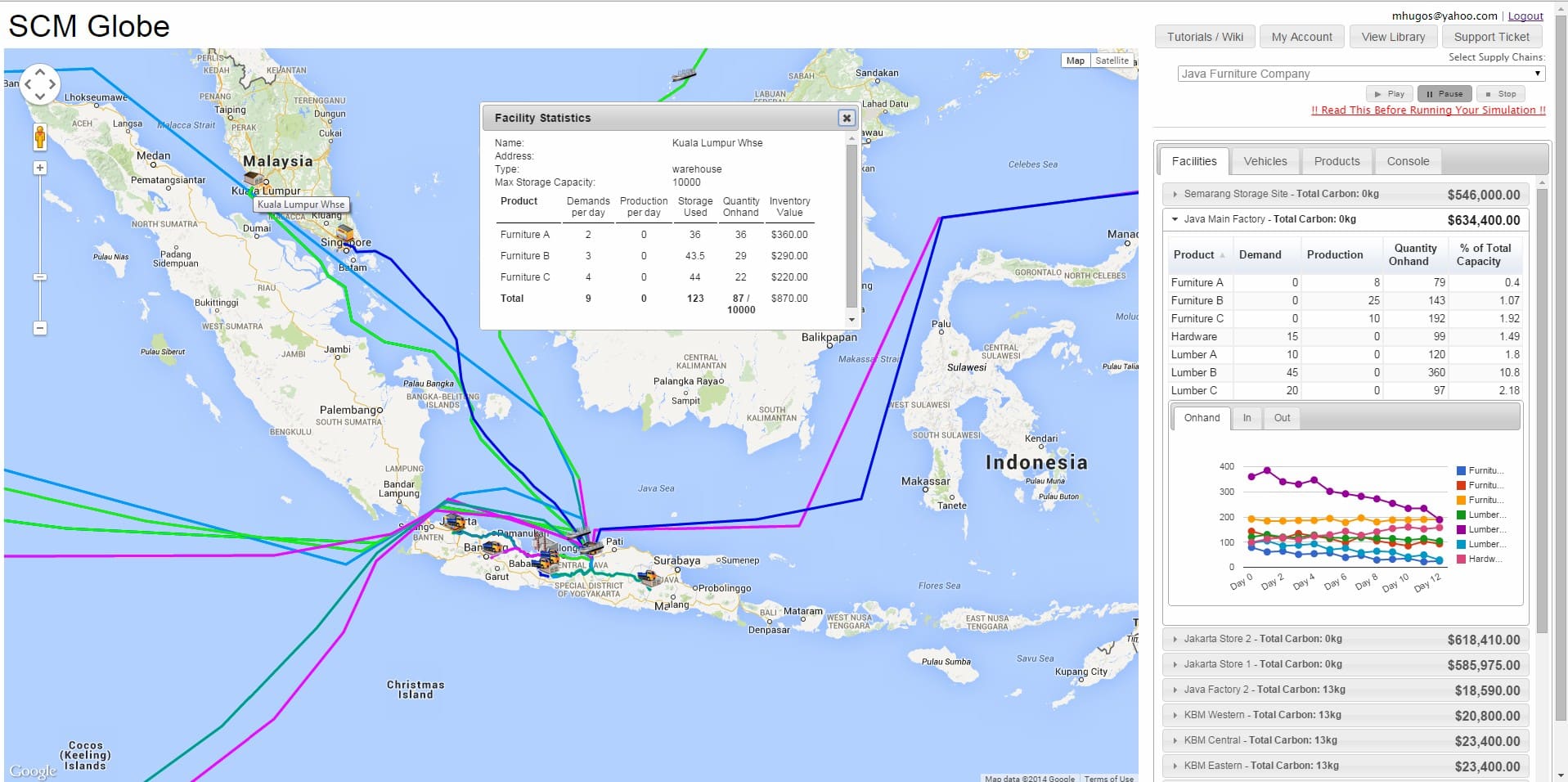The width and height of the screenshot is (1568, 782).
Task: Expand Jakarta Store 1 facility
Action: click(1346, 665)
